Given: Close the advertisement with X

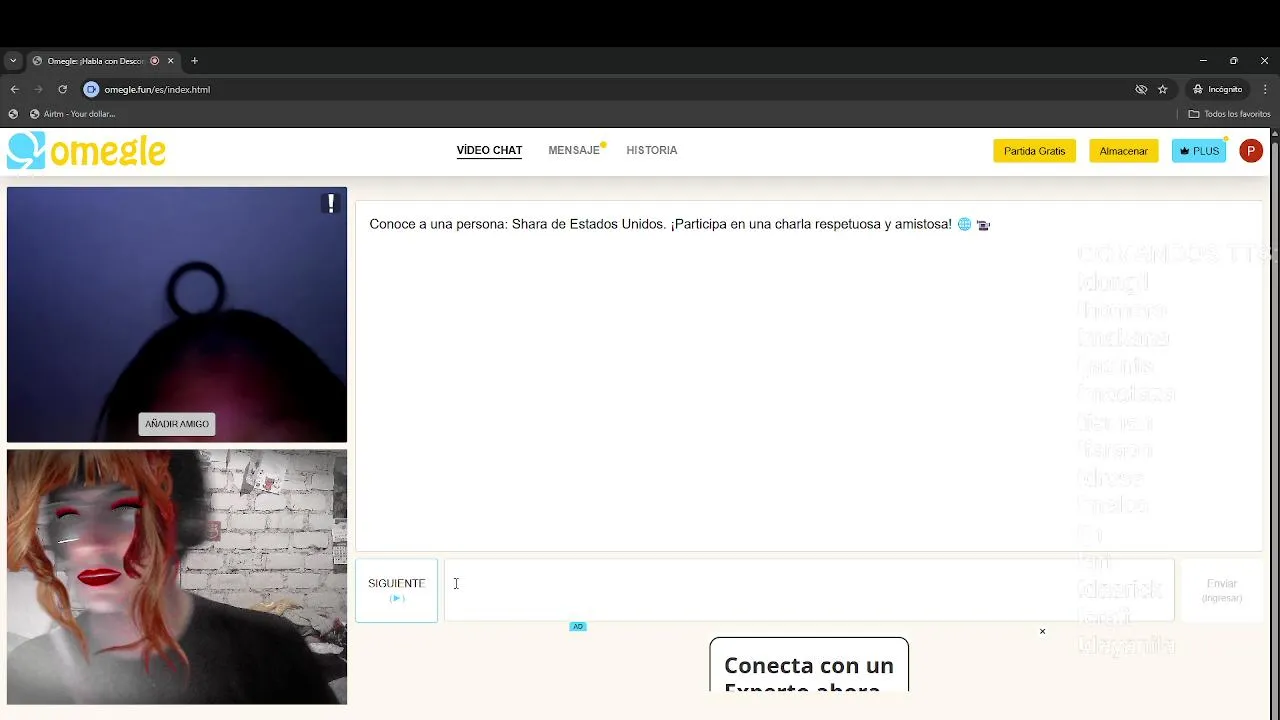Looking at the screenshot, I should pyautogui.click(x=1042, y=632).
